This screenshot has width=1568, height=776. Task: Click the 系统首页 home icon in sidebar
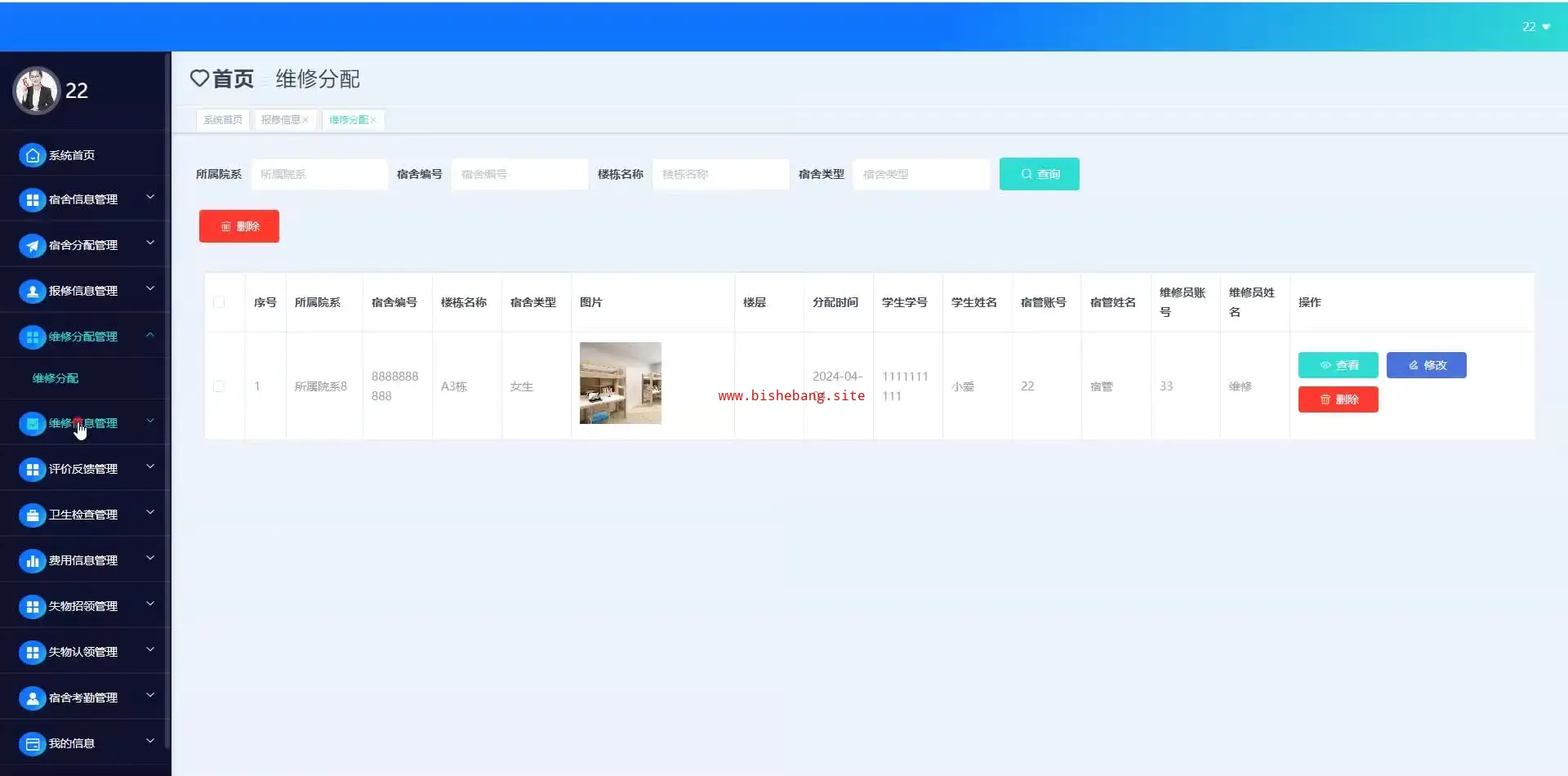coord(32,155)
